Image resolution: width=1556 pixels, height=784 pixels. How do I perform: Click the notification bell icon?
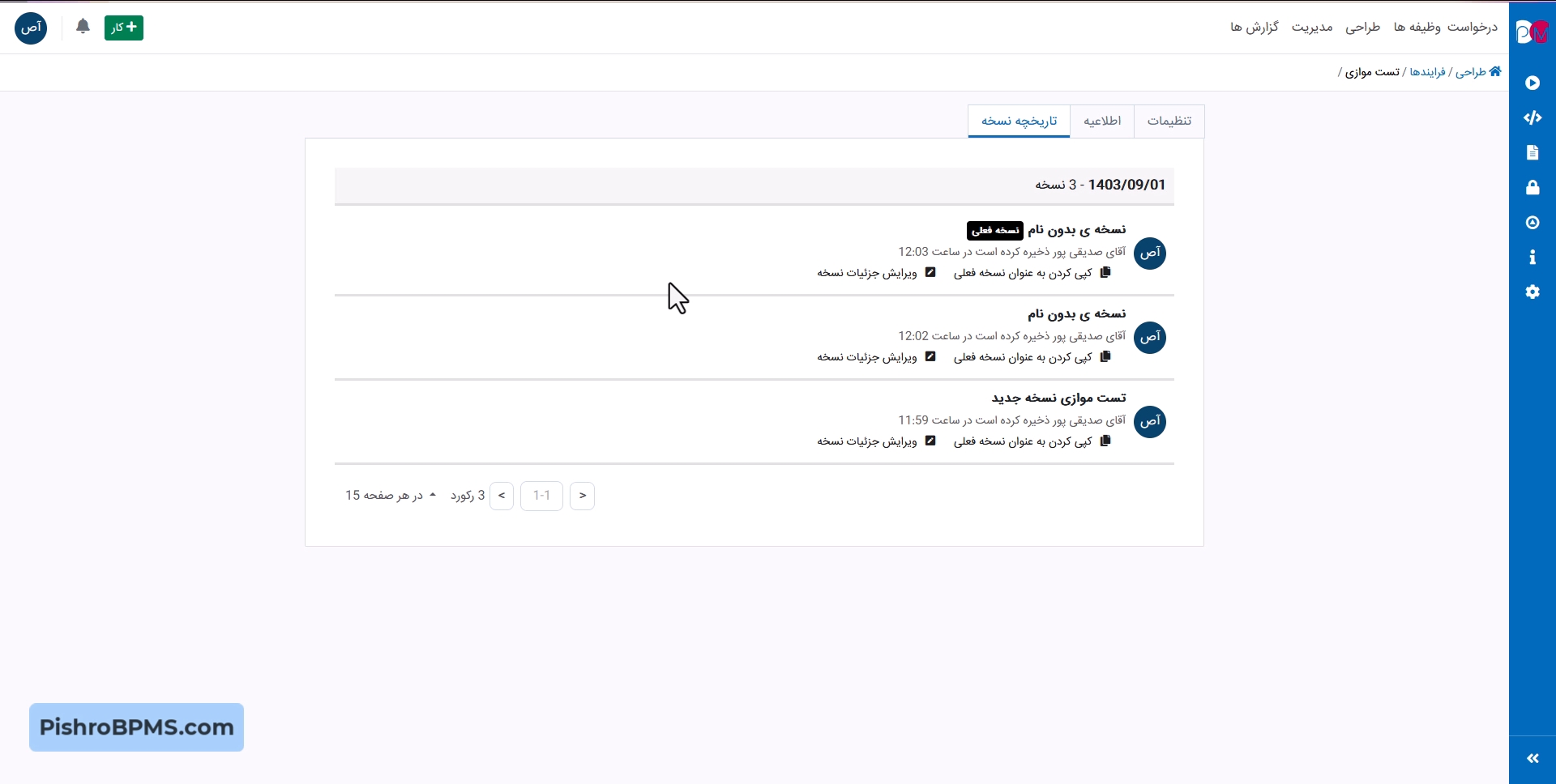click(83, 27)
